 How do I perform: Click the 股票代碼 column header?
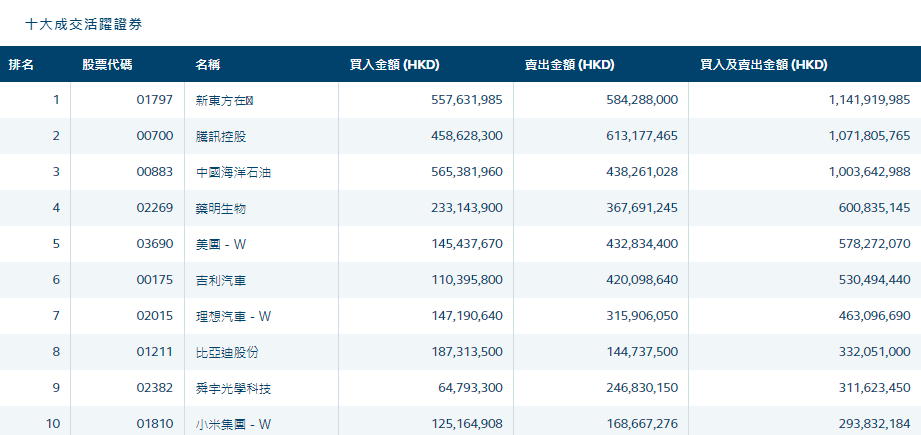pyautogui.click(x=107, y=65)
